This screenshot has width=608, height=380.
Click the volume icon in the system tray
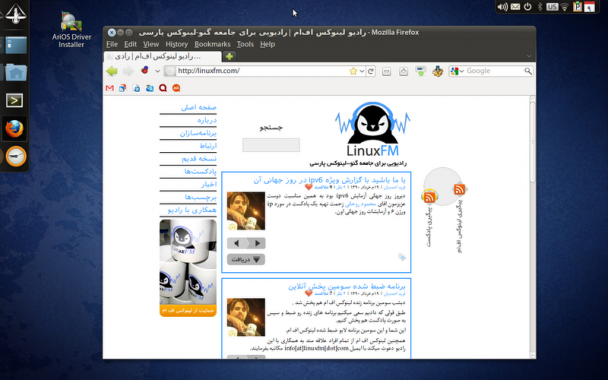coord(503,7)
